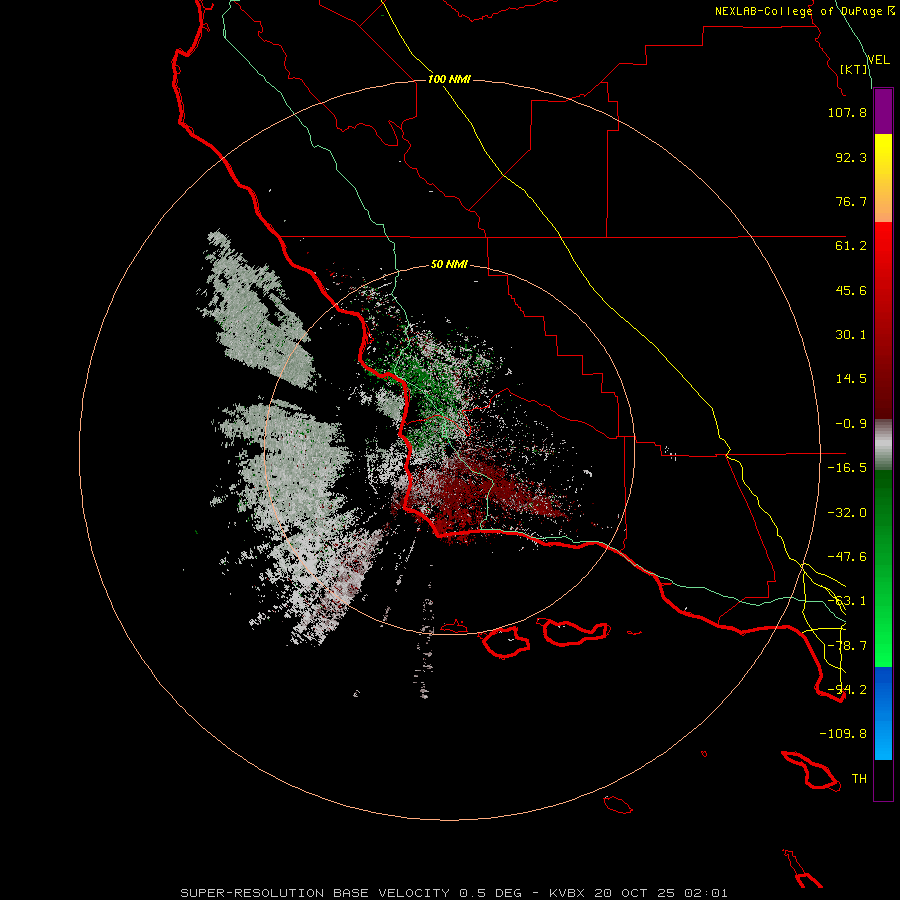Click the -0.9 velocity scale value

(x=851, y=424)
